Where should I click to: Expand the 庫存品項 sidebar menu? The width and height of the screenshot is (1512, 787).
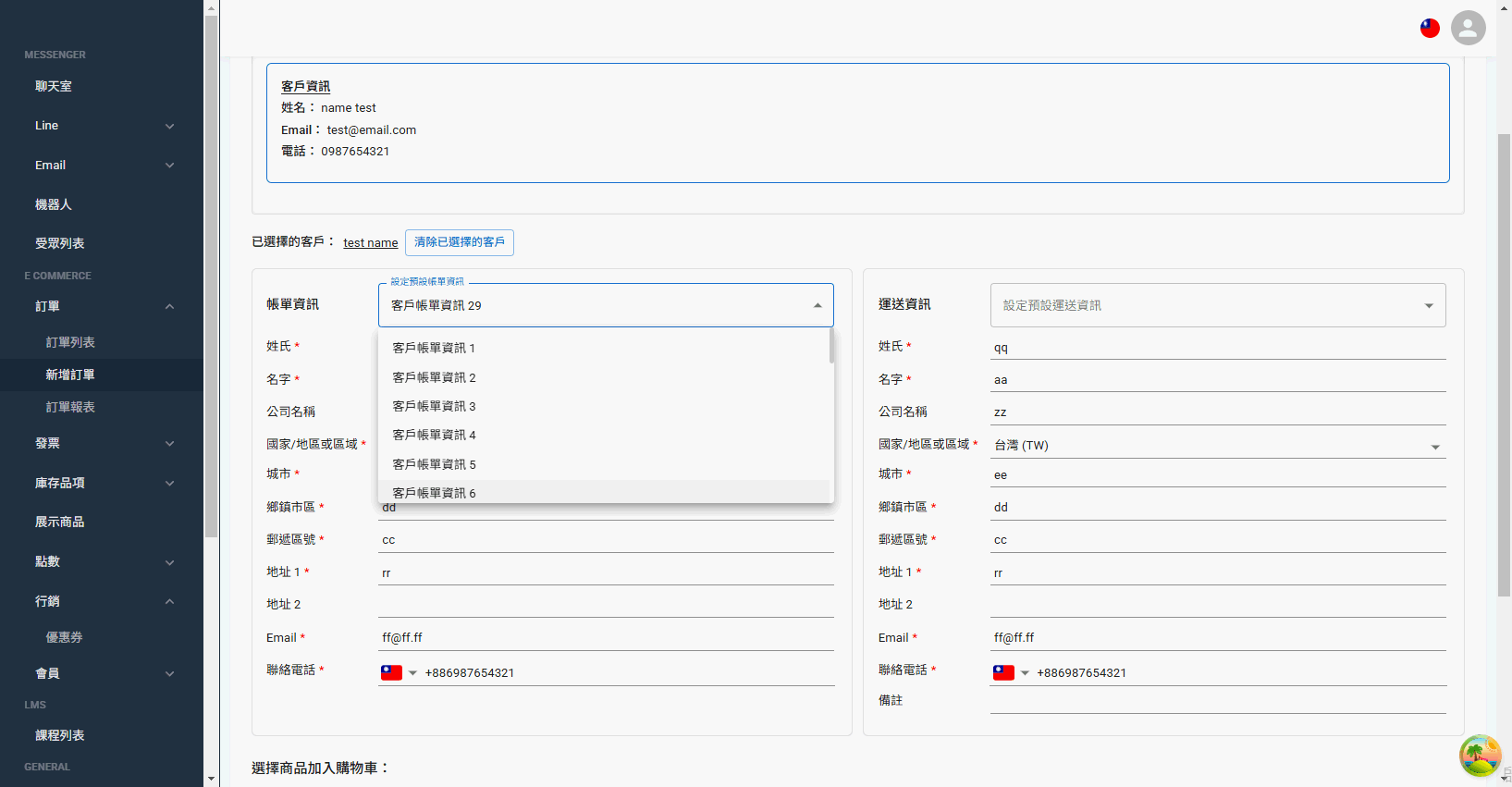pyautogui.click(x=102, y=483)
